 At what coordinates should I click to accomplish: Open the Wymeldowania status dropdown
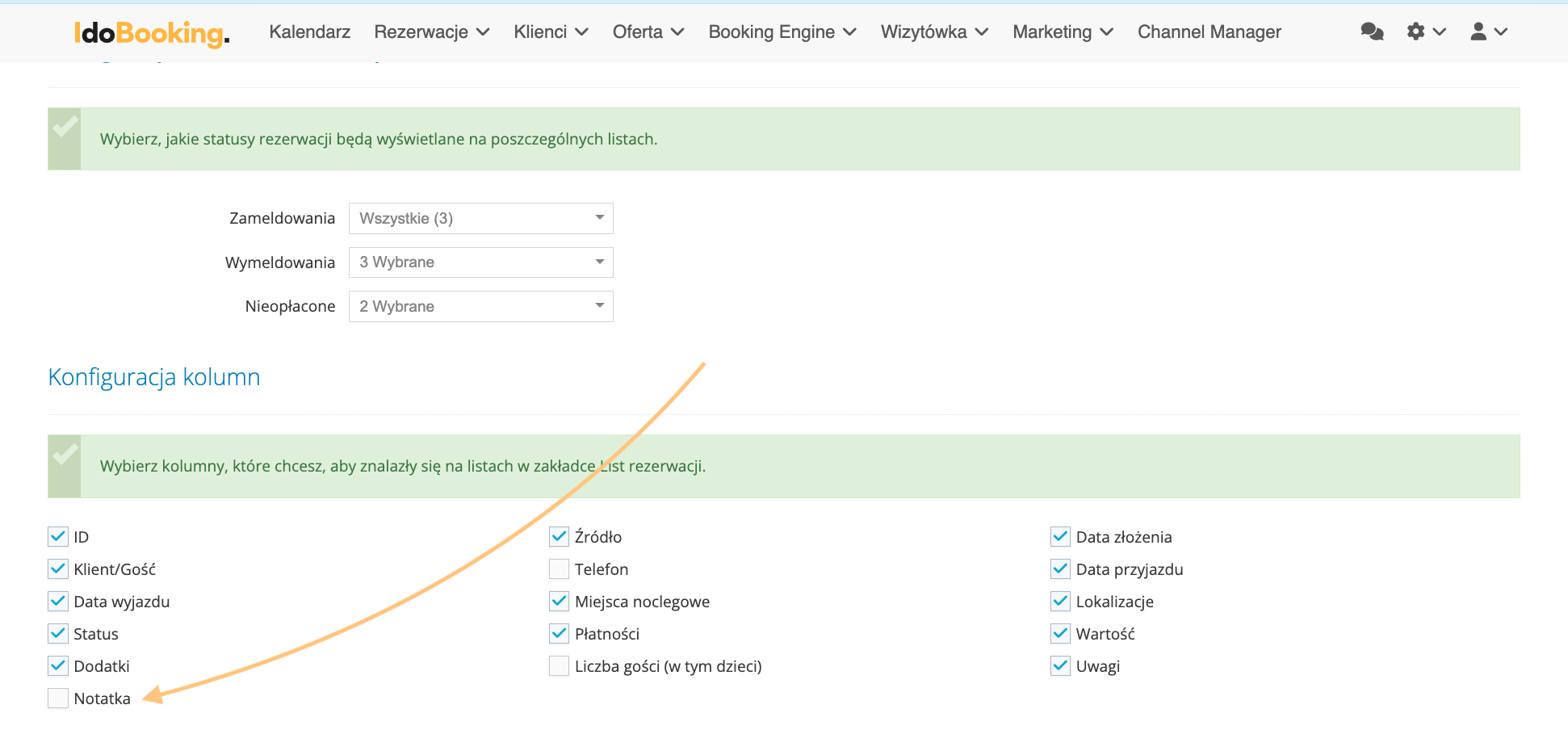tap(480, 262)
